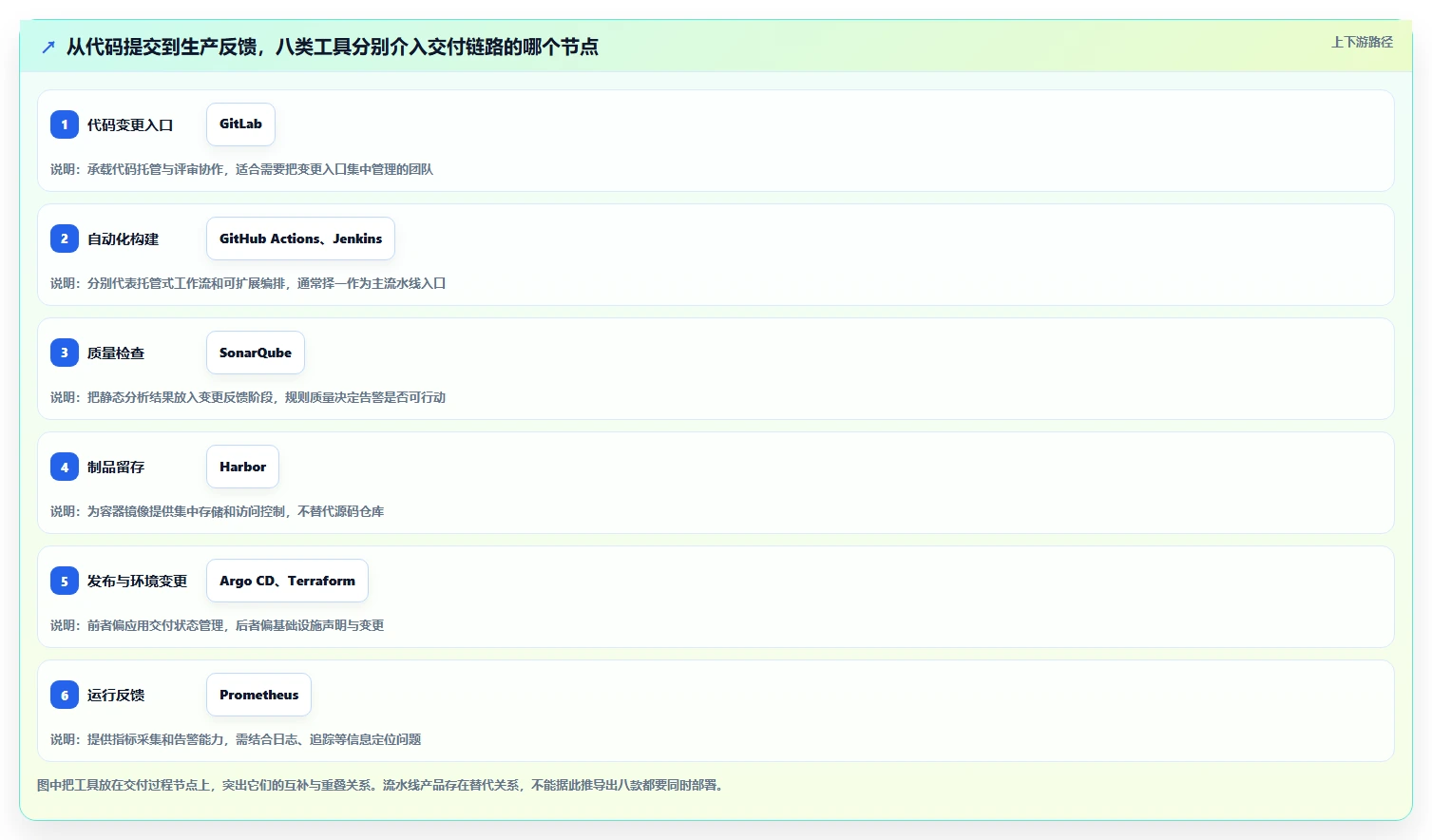
Task: Select the Harbor tool chip
Action: [x=242, y=467]
